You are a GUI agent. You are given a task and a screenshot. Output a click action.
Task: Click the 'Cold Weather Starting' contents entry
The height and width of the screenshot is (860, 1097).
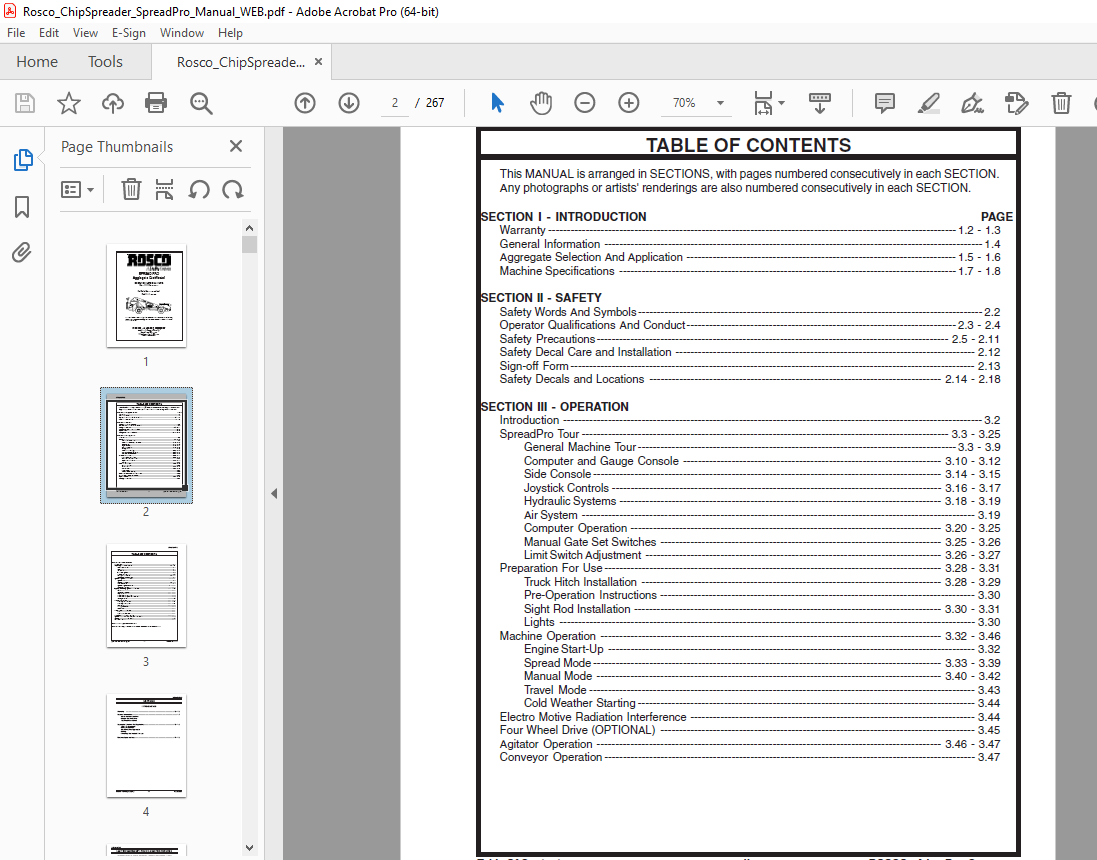point(580,703)
